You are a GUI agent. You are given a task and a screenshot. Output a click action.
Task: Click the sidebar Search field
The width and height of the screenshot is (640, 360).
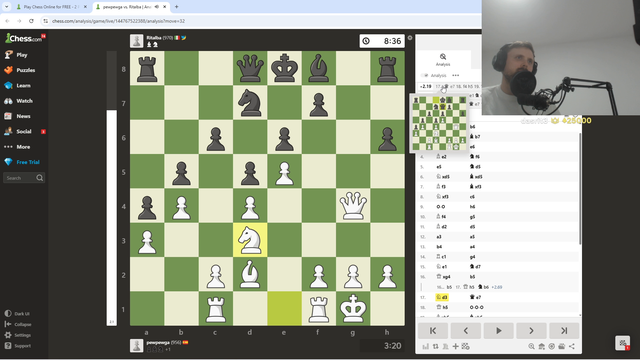(x=24, y=178)
